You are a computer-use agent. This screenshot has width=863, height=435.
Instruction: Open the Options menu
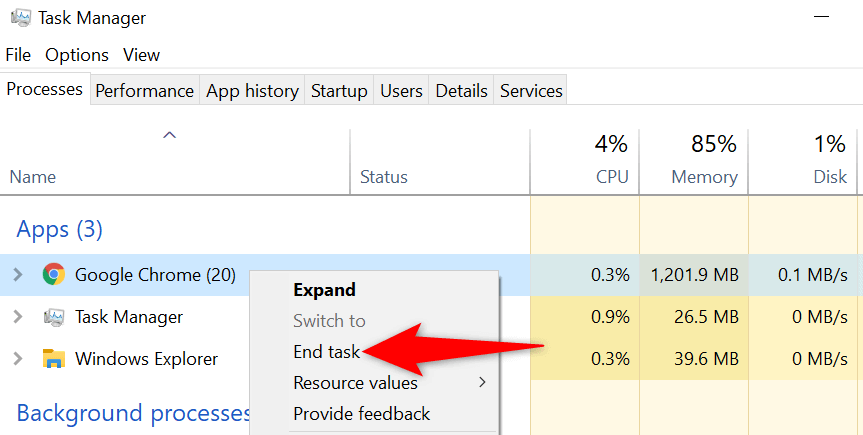point(77,55)
